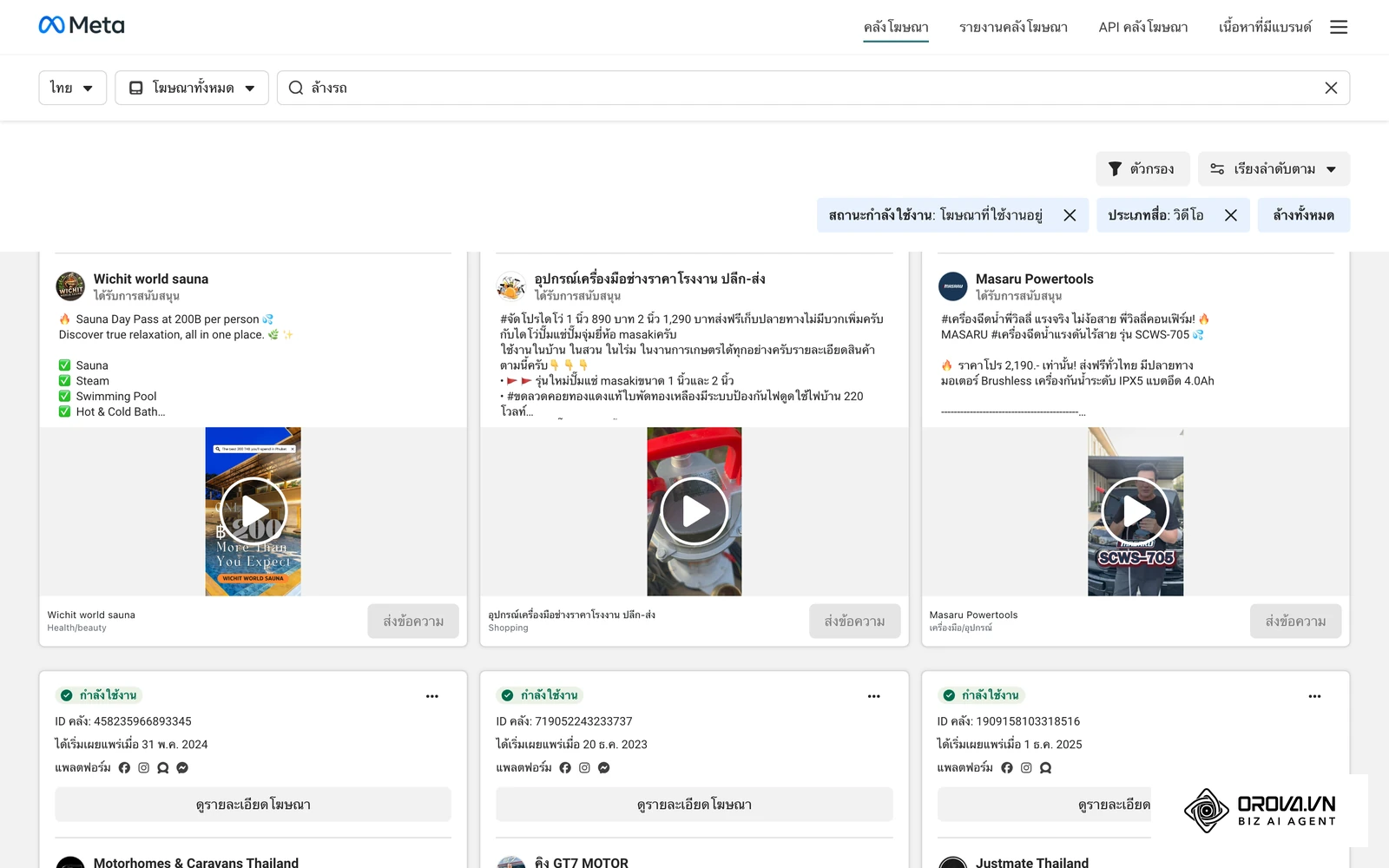Open more options for ad 719052243233737
1389x868 pixels.
873,696
